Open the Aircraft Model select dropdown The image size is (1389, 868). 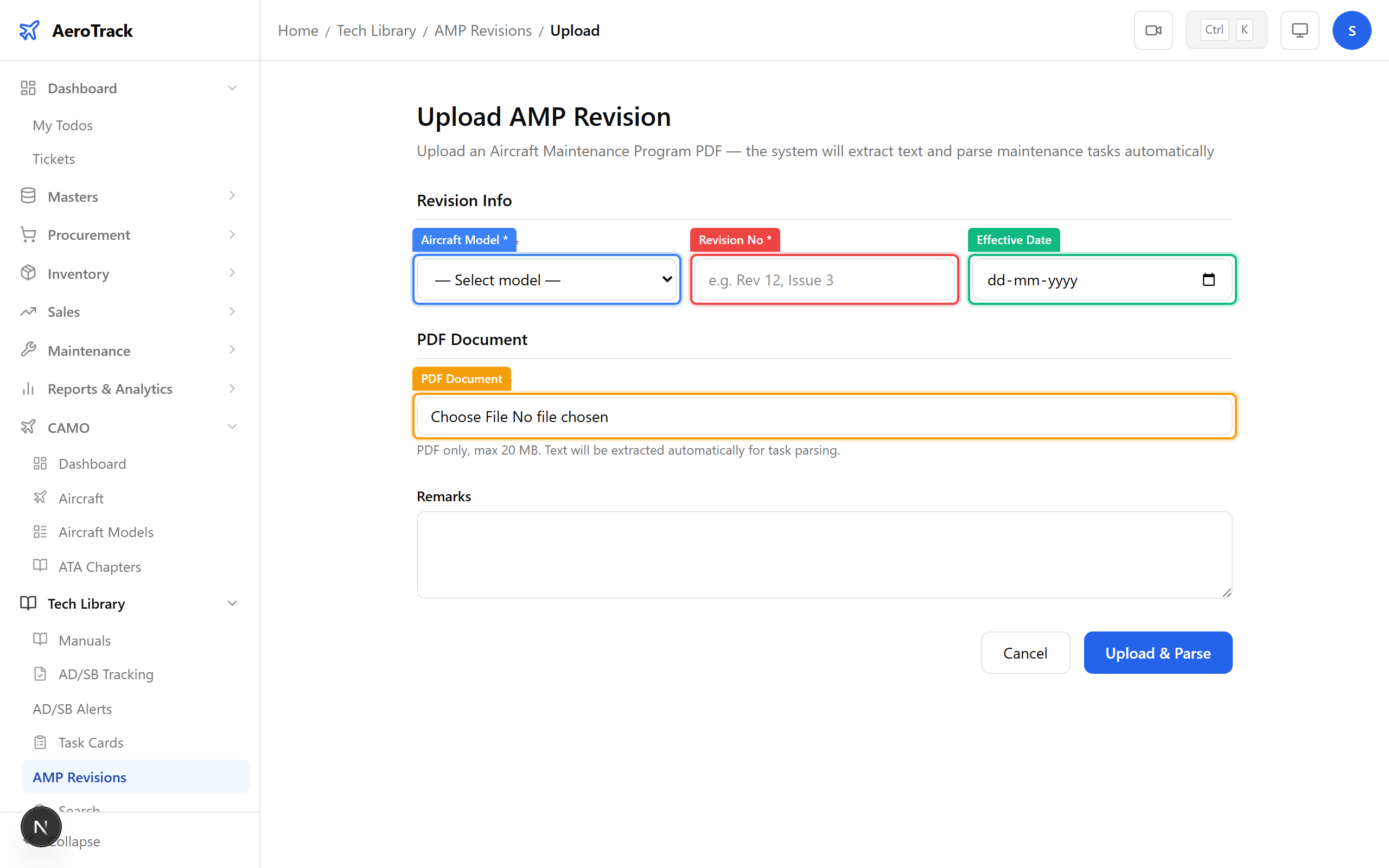(x=546, y=279)
